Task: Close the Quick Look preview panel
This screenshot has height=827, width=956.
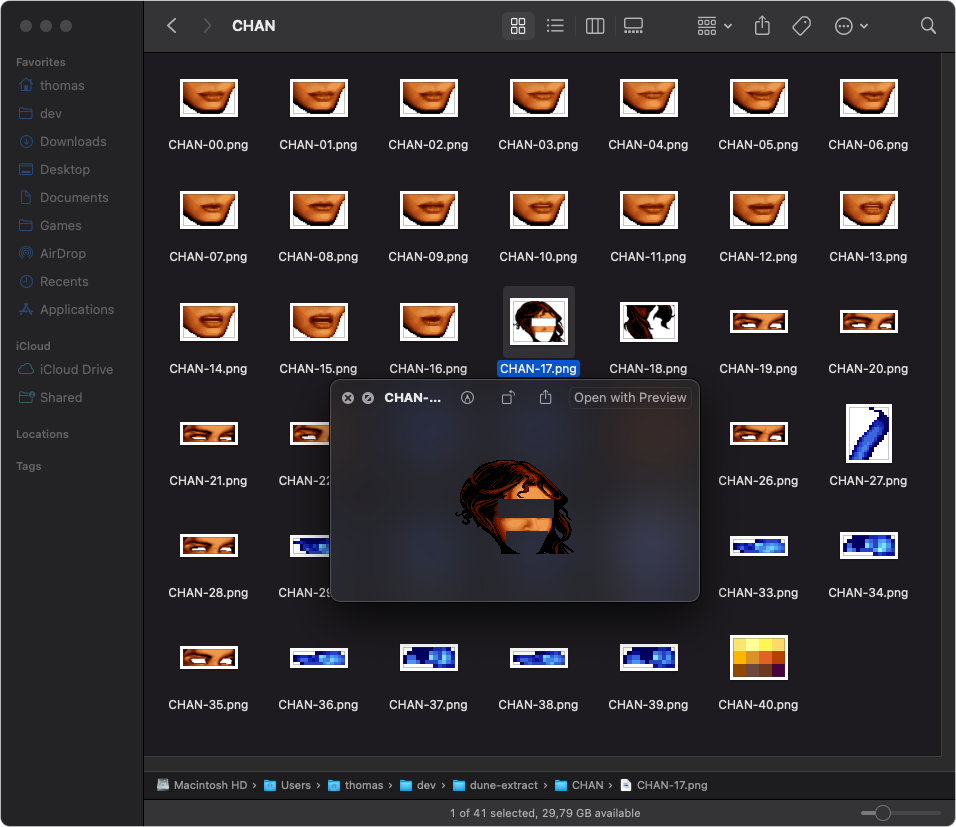Action: coord(348,398)
